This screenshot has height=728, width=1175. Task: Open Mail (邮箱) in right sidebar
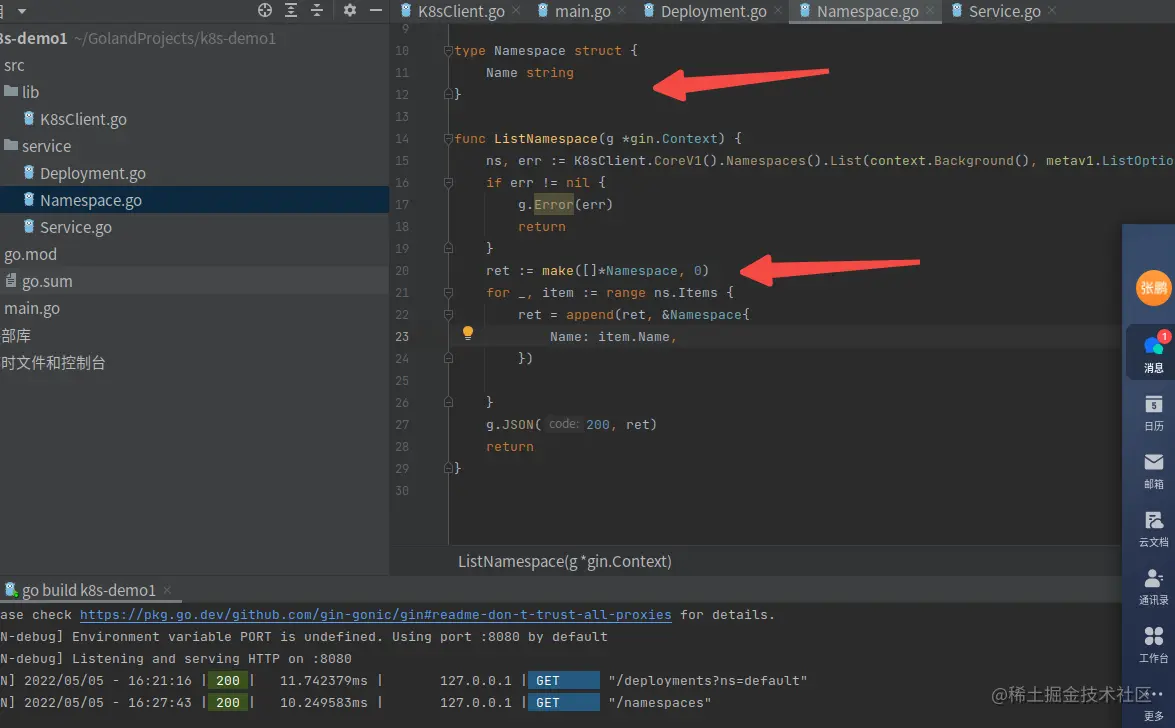point(1153,471)
